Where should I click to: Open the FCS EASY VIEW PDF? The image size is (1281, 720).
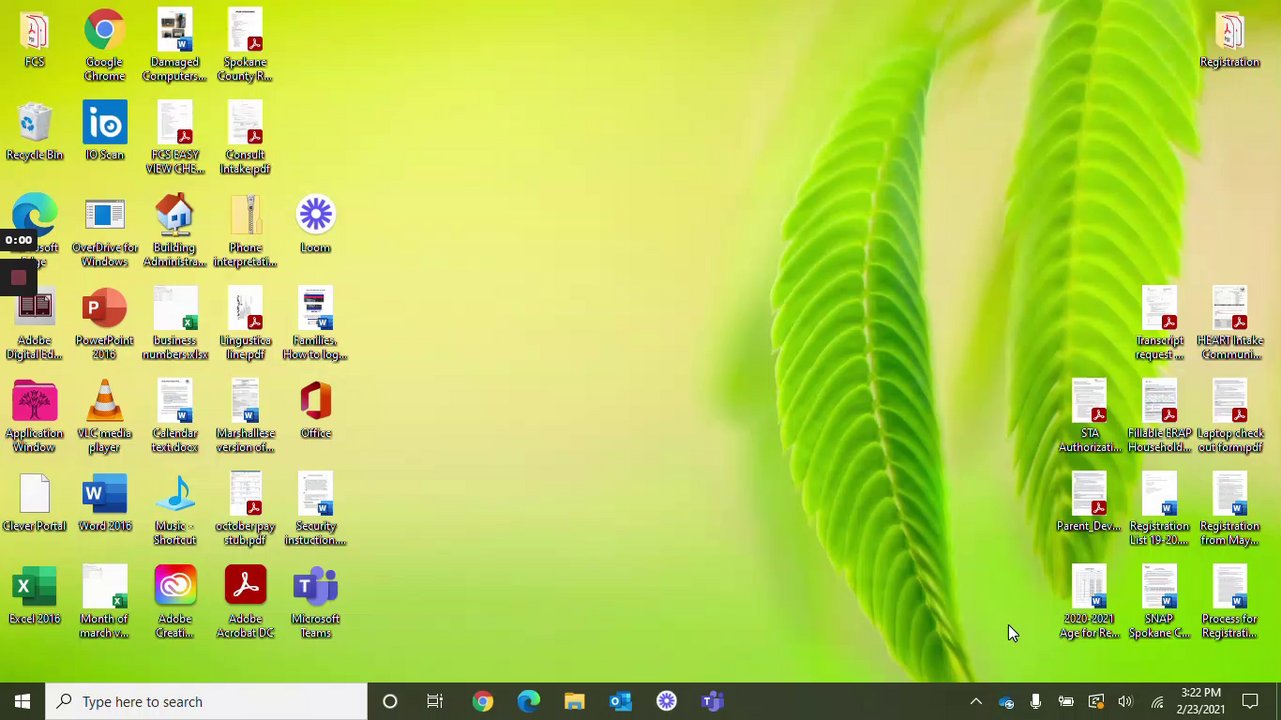pos(175,139)
